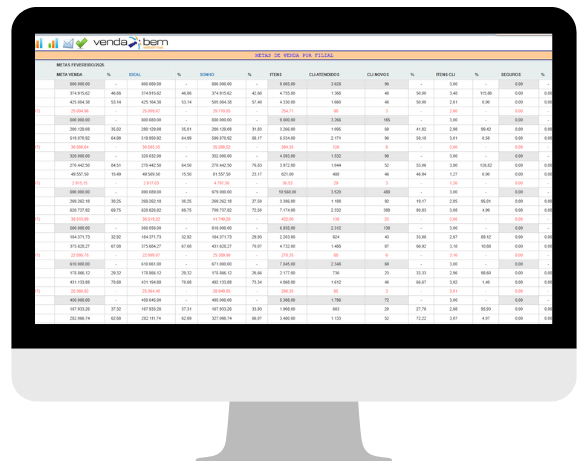The width and height of the screenshot is (586, 468).
Task: Open the envelope chart icon
Action: [x=68, y=43]
